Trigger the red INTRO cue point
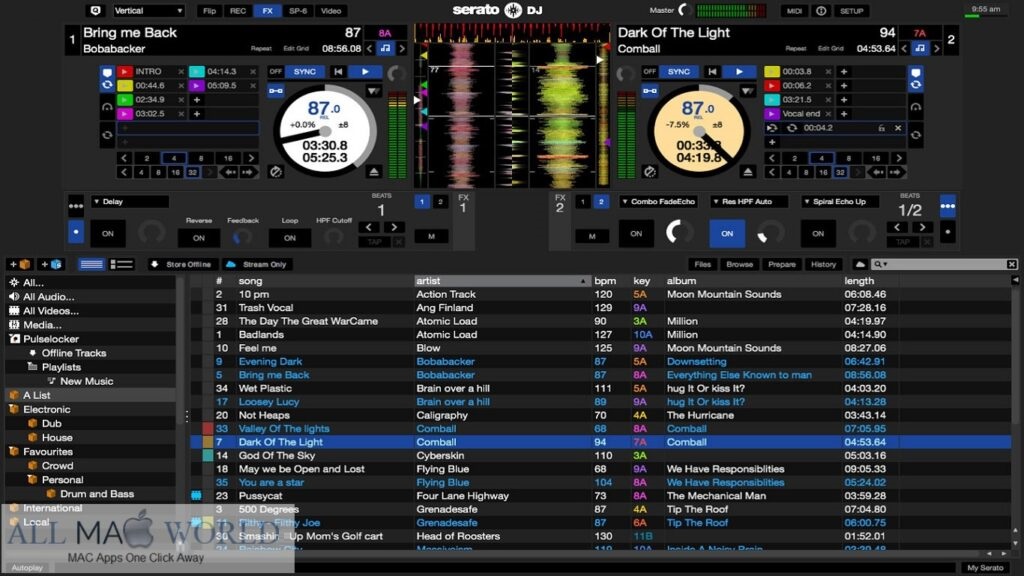The width and height of the screenshot is (1024, 576). [x=125, y=72]
